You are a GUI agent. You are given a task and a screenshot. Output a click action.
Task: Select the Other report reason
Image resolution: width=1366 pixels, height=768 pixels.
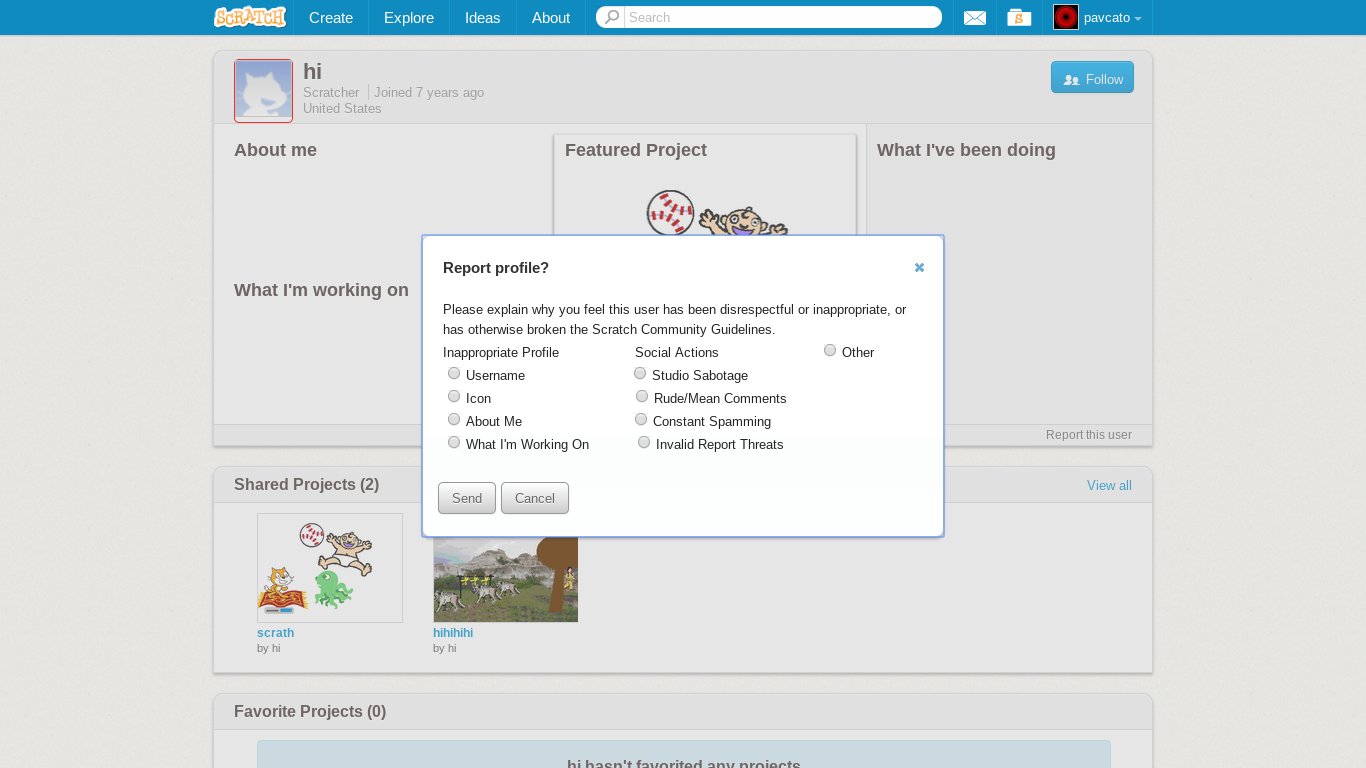tap(830, 351)
